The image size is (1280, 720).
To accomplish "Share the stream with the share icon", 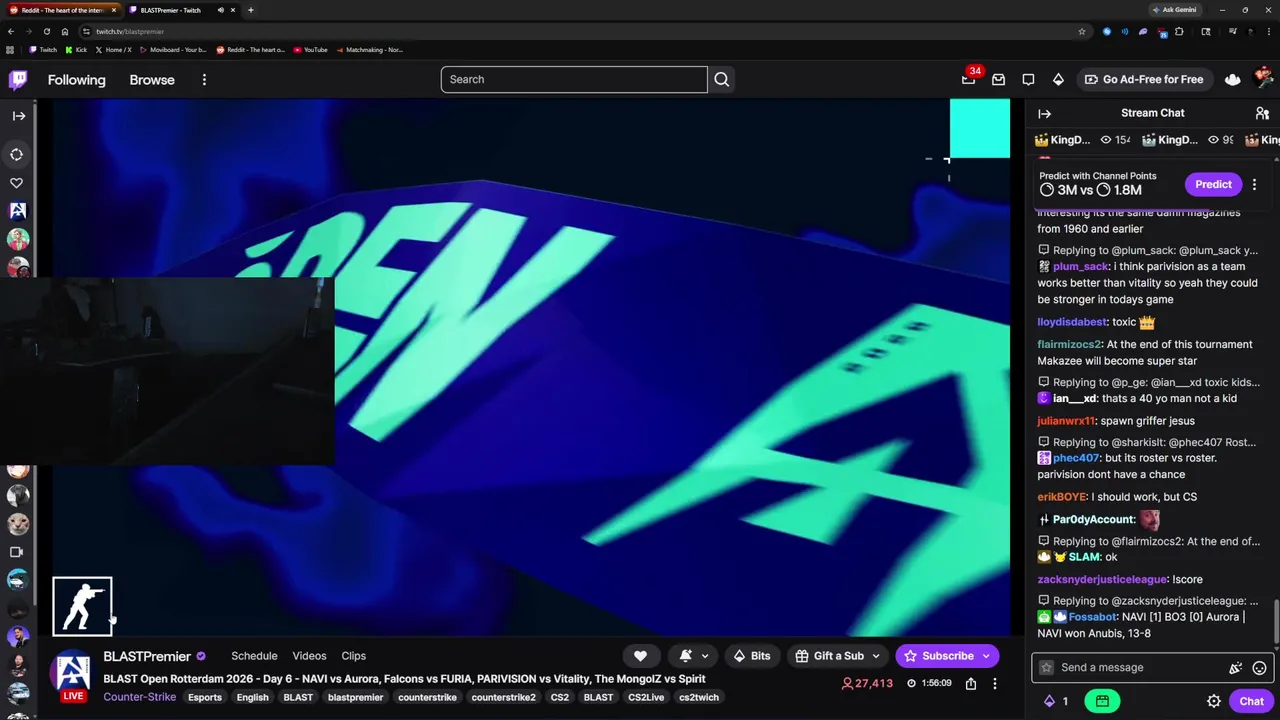I will (971, 684).
